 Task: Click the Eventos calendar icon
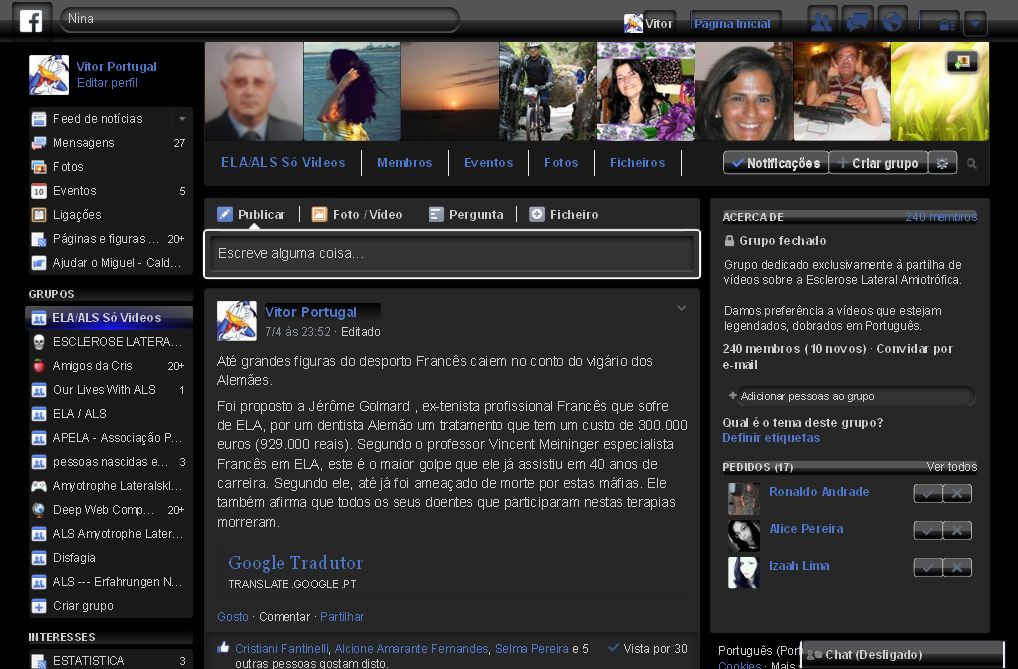[x=39, y=191]
